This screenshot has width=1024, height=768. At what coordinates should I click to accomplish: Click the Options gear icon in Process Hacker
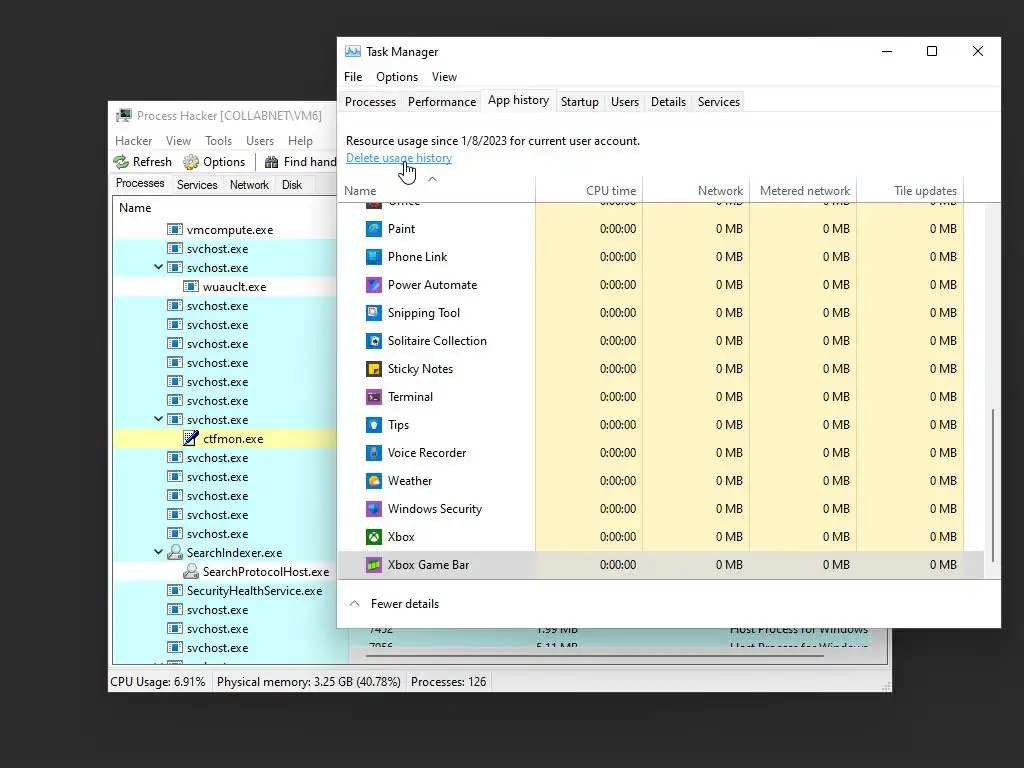(191, 162)
